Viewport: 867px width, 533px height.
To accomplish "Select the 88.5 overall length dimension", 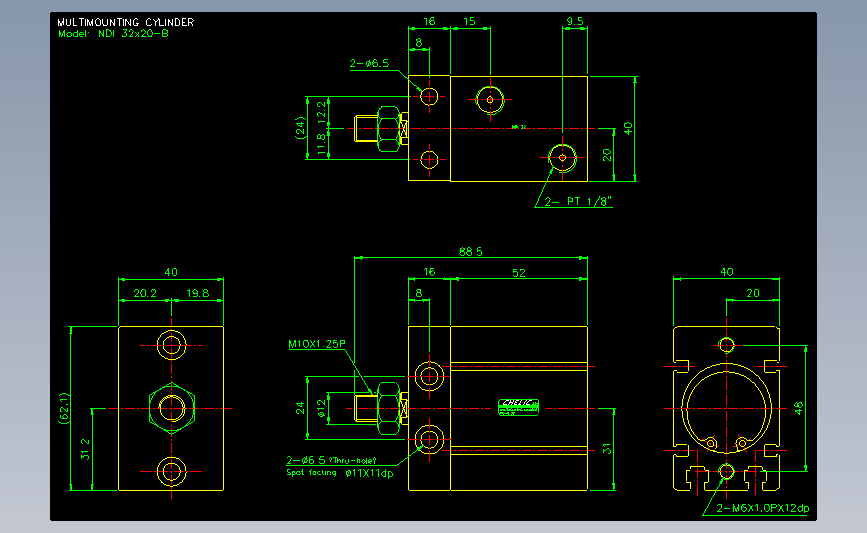I will pos(471,252).
